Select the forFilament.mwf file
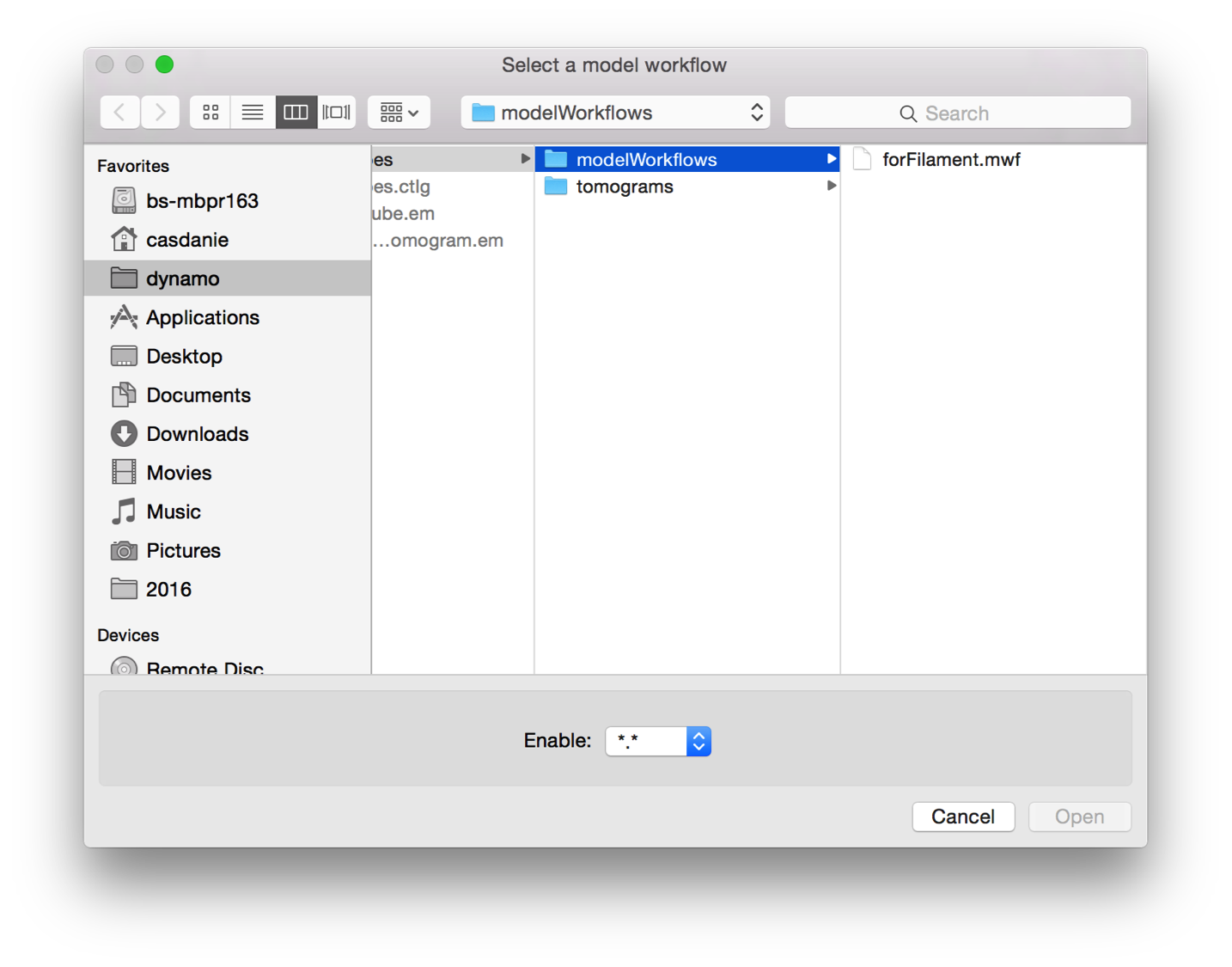Viewport: 1232px width, 967px height. tap(950, 160)
